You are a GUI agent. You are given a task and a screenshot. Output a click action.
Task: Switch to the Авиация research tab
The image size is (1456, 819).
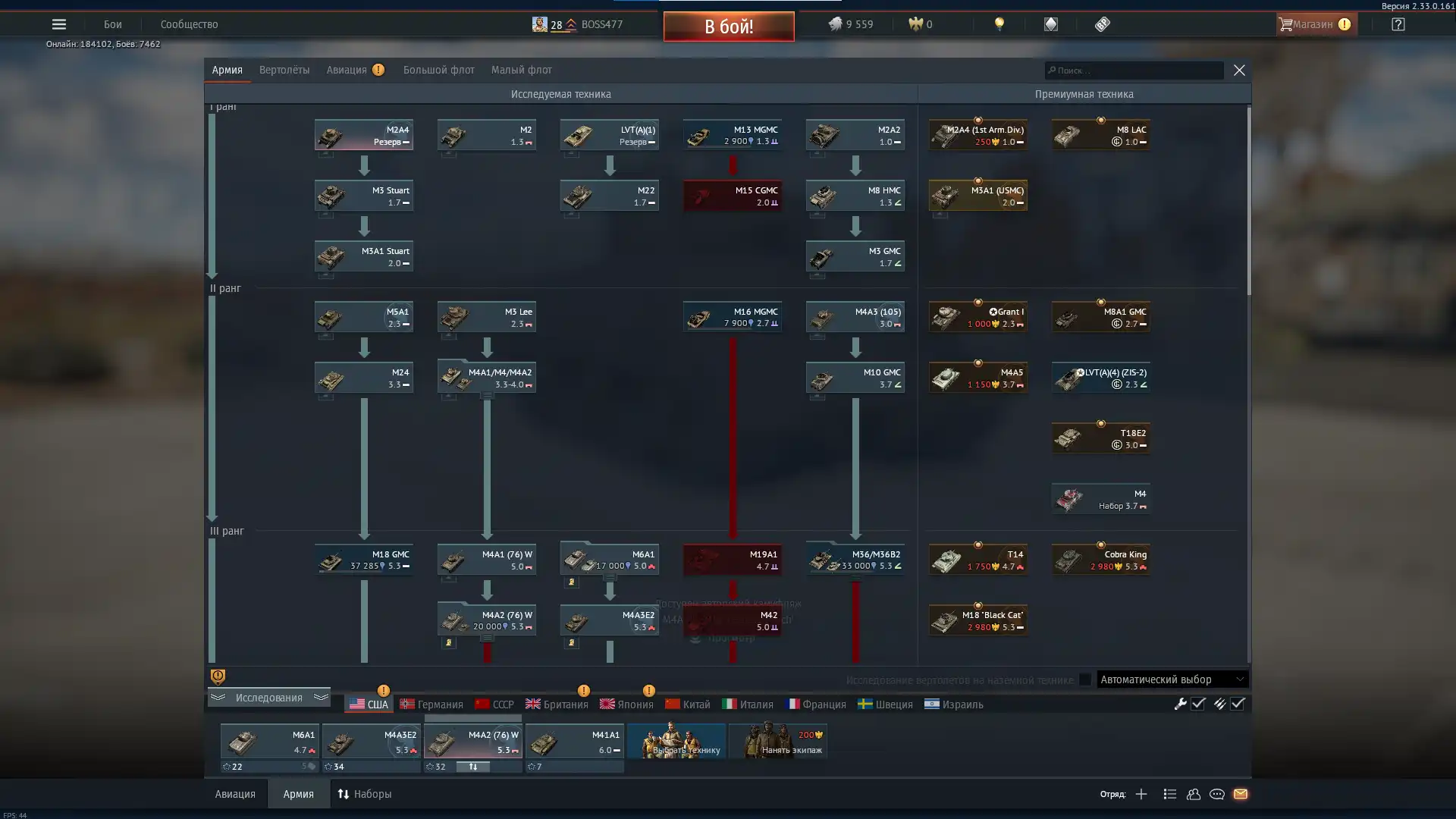tap(355, 70)
